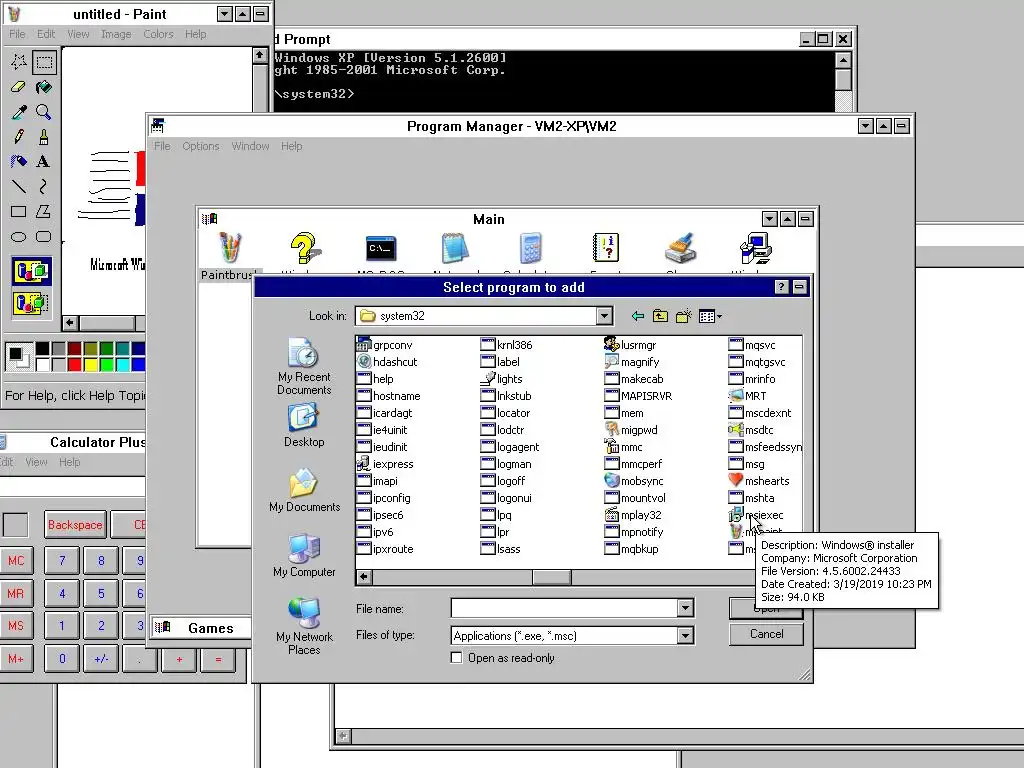The width and height of the screenshot is (1024, 768).
Task: Go to Desktop in the places bar
Action: click(x=304, y=425)
